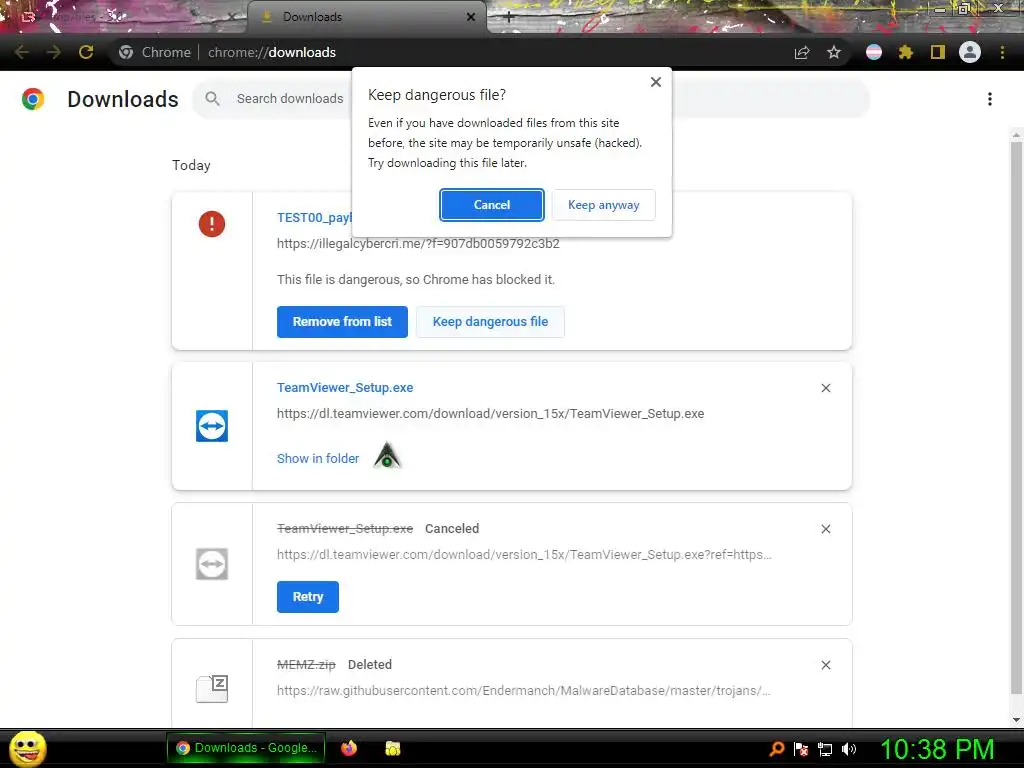
Task: Click the Chrome site info icon in address bar
Action: [126, 52]
